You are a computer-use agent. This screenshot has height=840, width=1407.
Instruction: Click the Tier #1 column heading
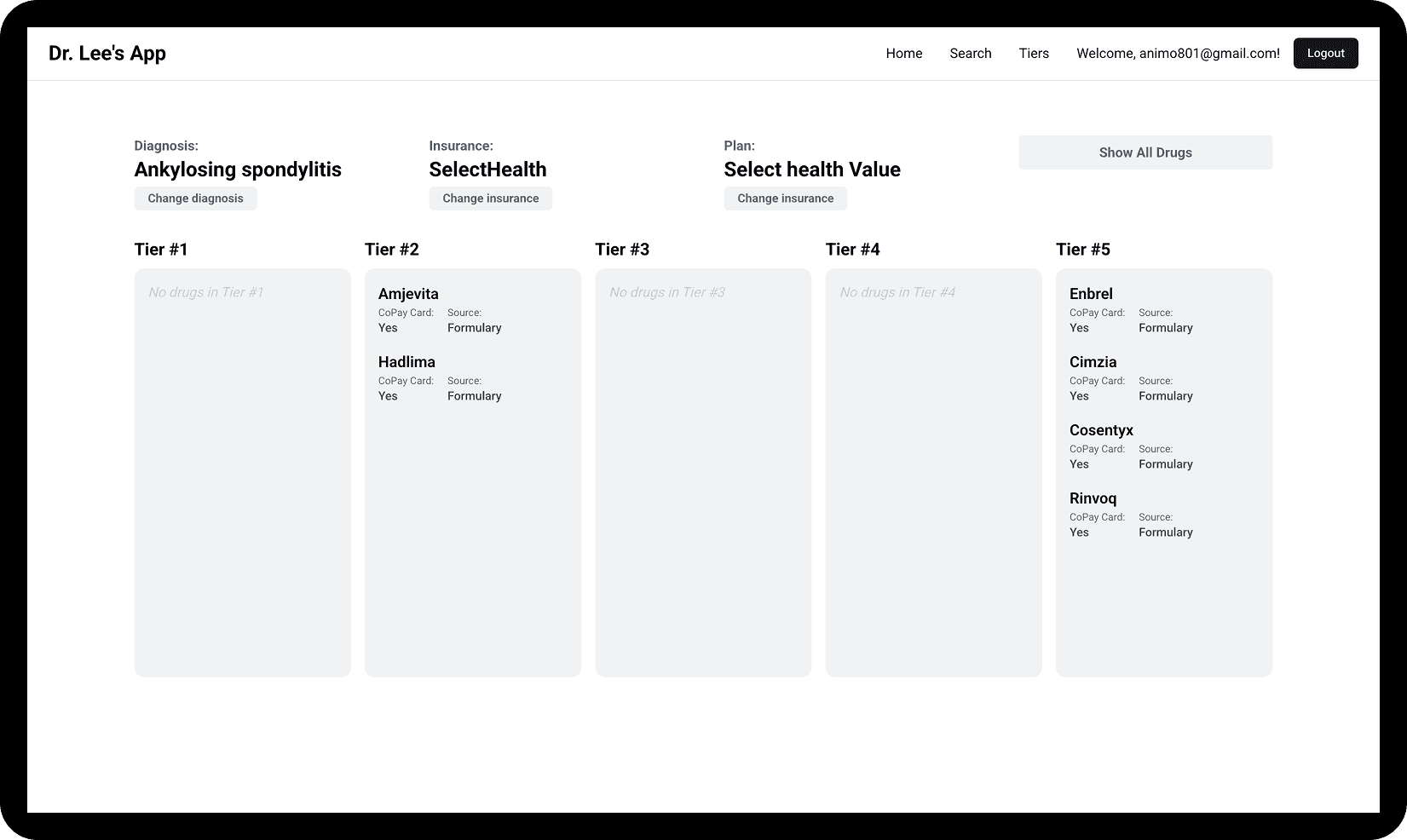click(161, 249)
